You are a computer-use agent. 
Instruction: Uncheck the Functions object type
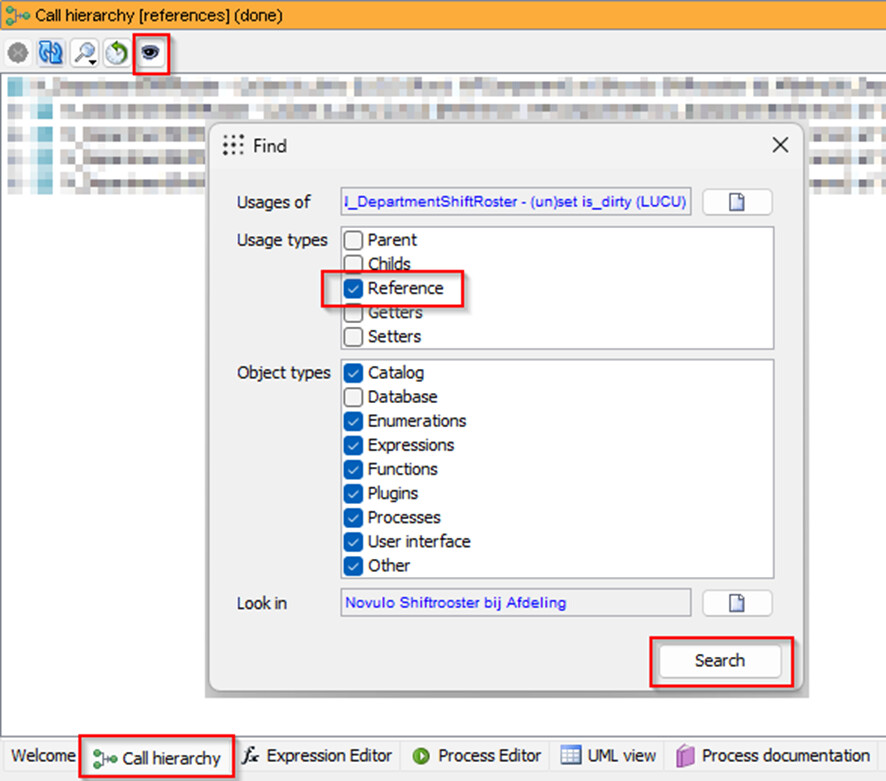click(x=353, y=469)
